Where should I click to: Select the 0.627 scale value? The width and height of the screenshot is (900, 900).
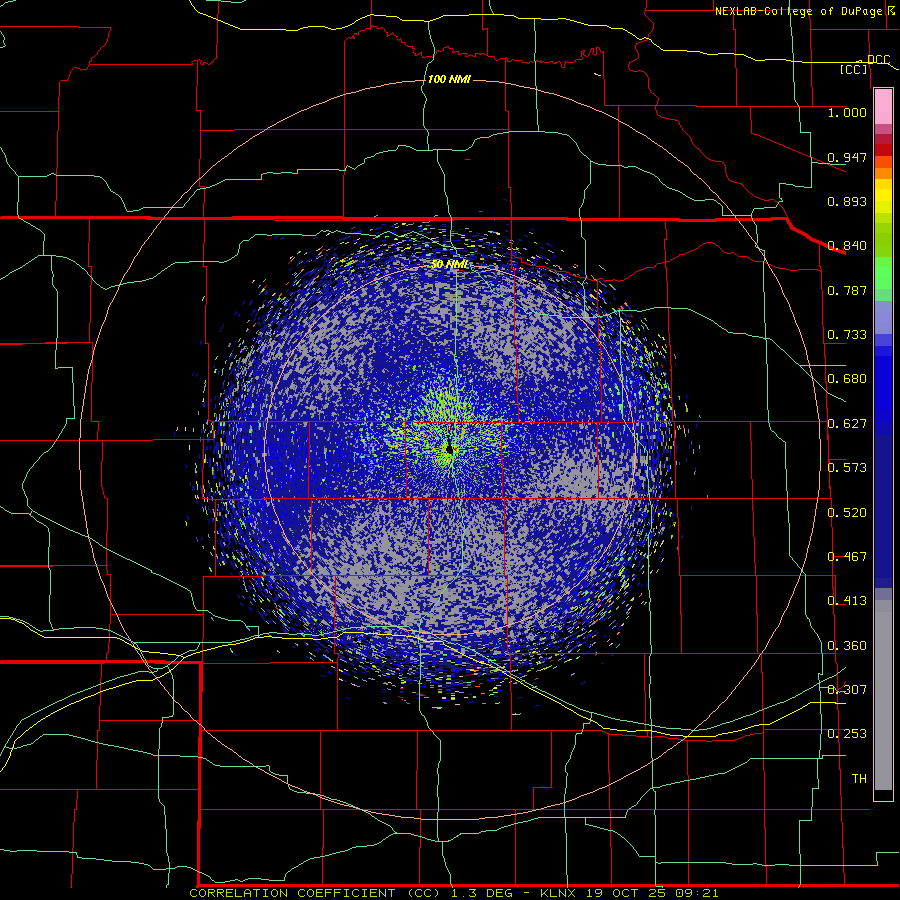click(847, 424)
